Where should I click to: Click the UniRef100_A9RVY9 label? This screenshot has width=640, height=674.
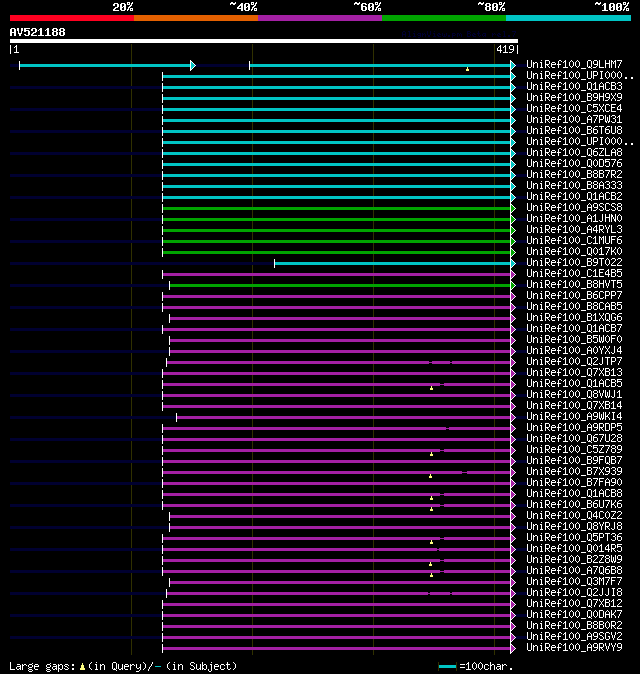574,647
